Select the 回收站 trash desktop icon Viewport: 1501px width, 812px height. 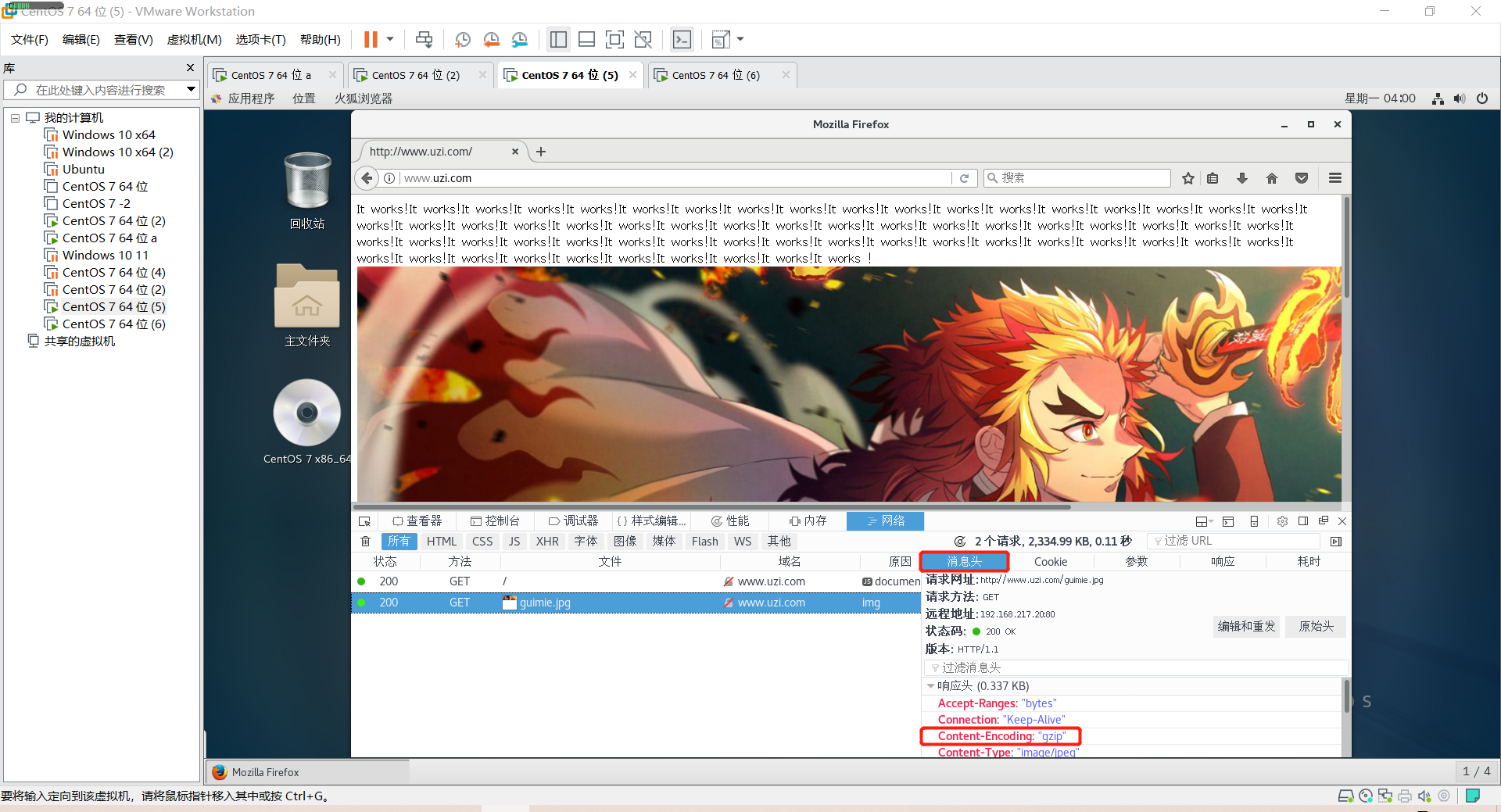pos(307,191)
